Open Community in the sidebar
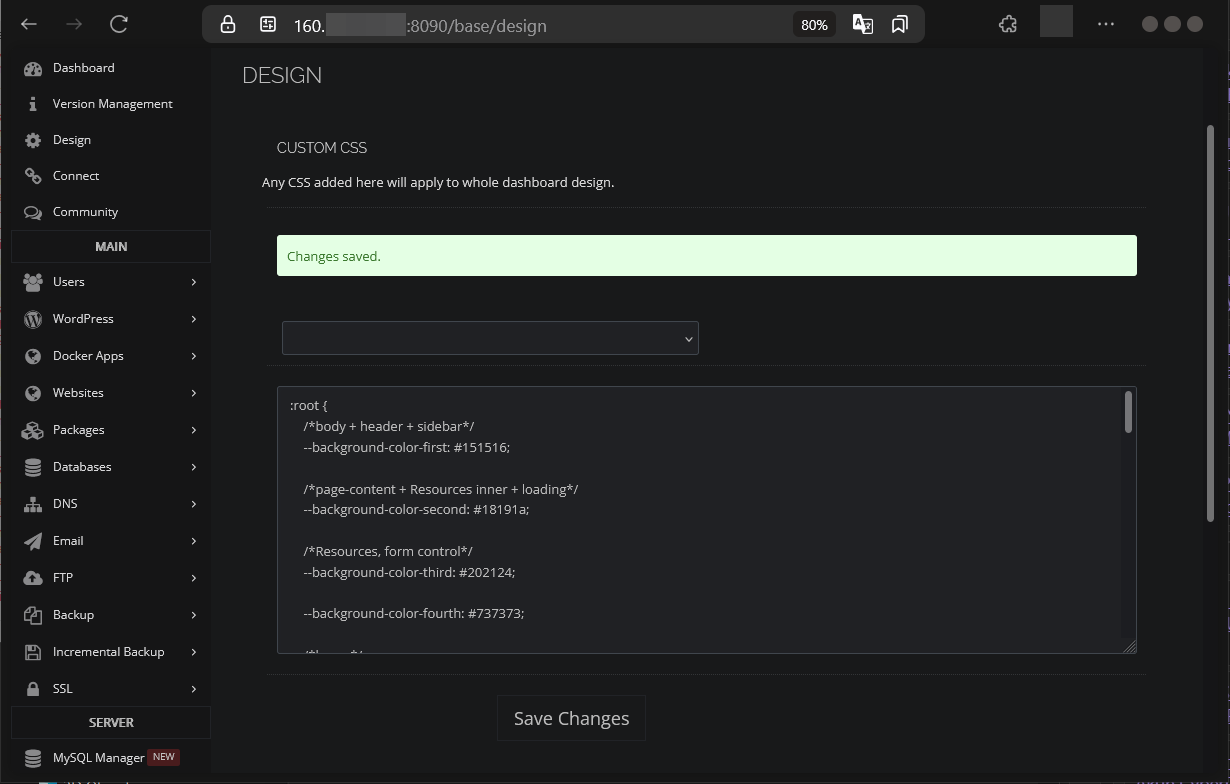Viewport: 1230px width, 784px height. [85, 212]
